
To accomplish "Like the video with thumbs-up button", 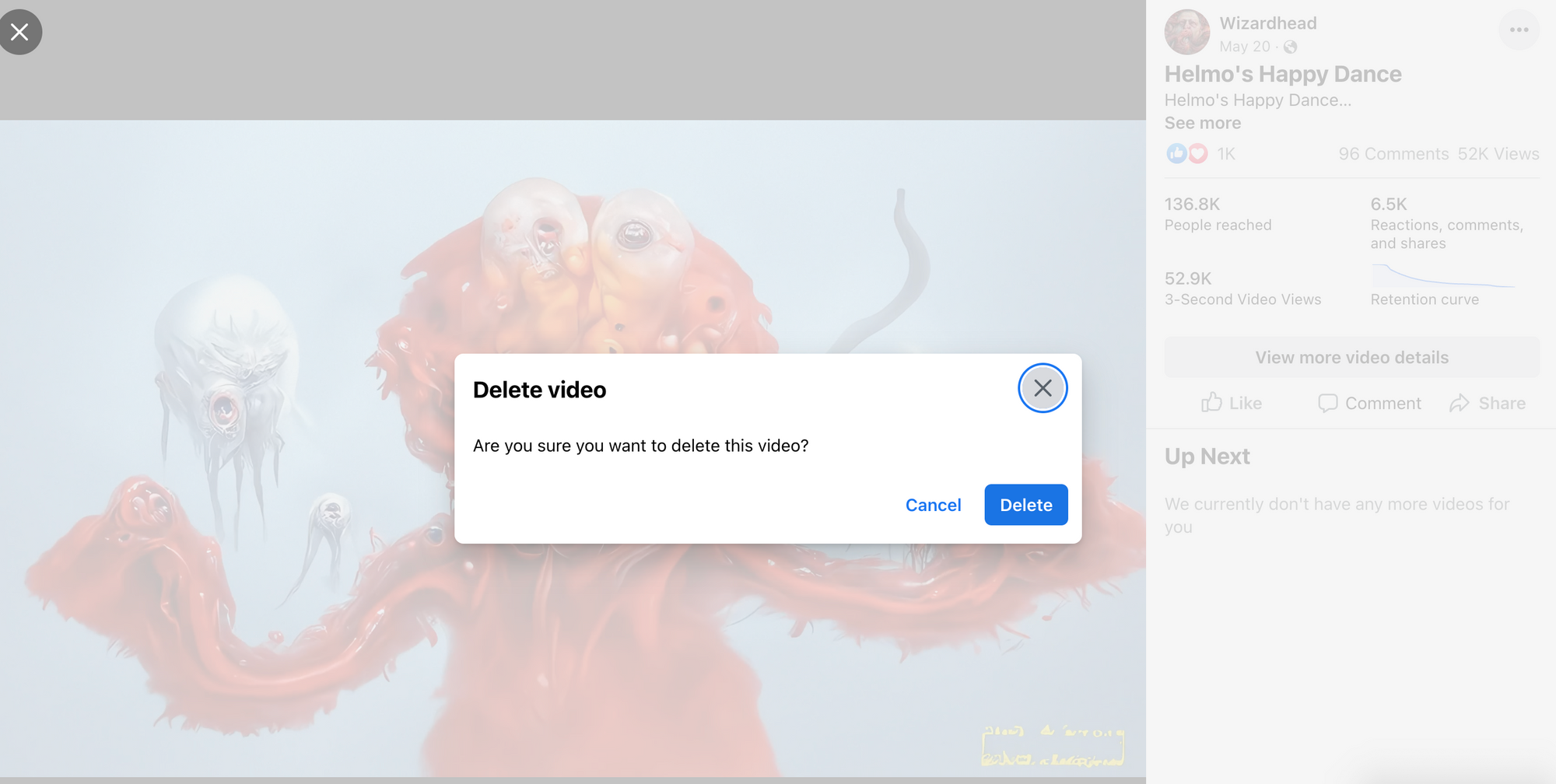I will click(1231, 403).
